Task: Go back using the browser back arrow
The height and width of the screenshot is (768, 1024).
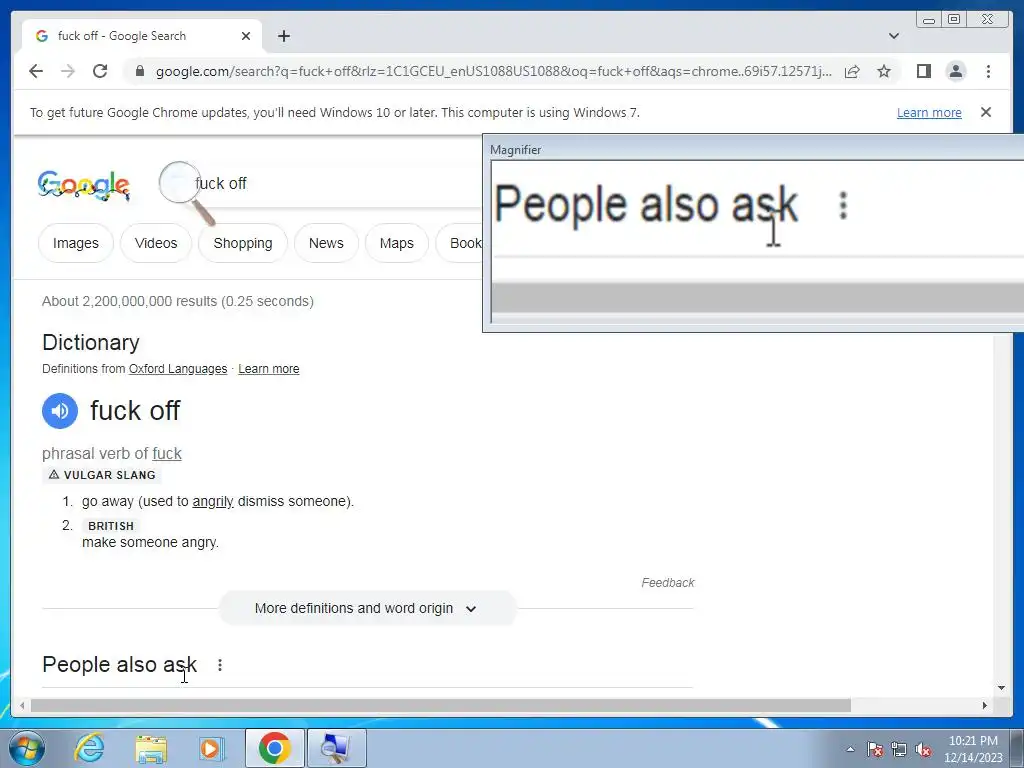Action: click(36, 71)
